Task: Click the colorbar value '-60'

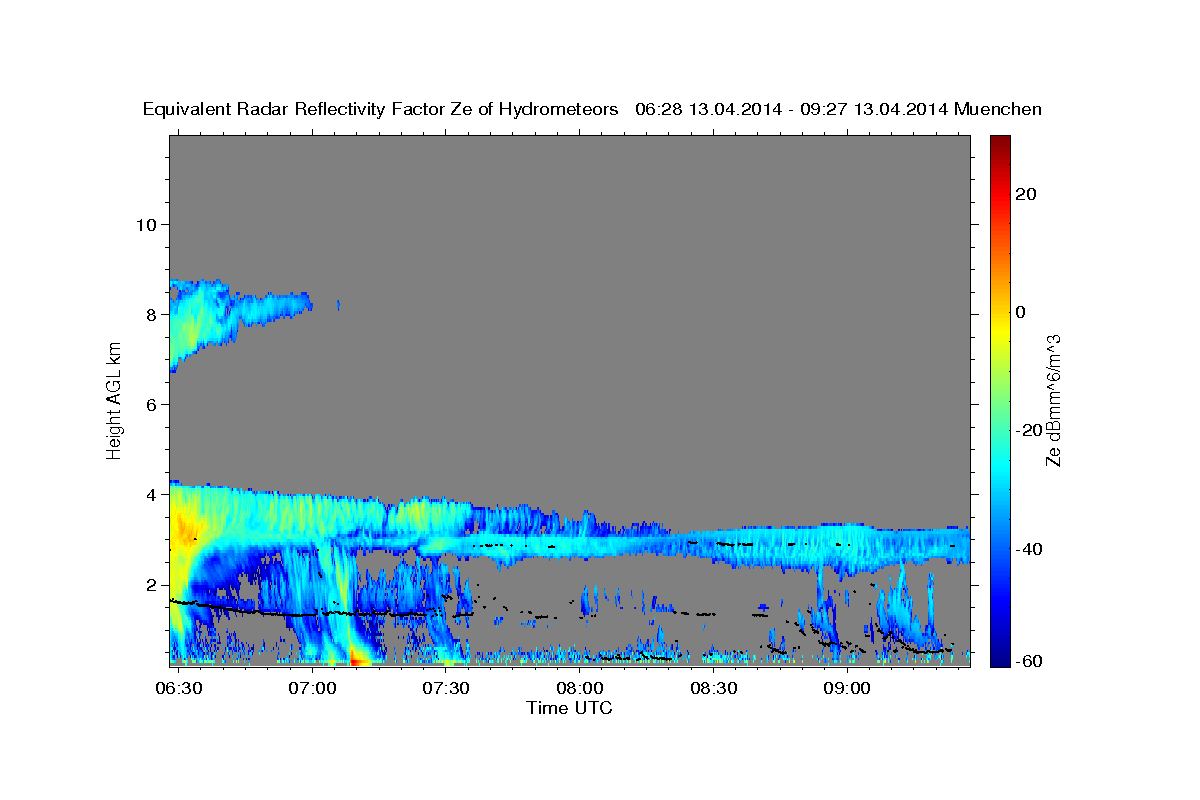Action: 1027,660
